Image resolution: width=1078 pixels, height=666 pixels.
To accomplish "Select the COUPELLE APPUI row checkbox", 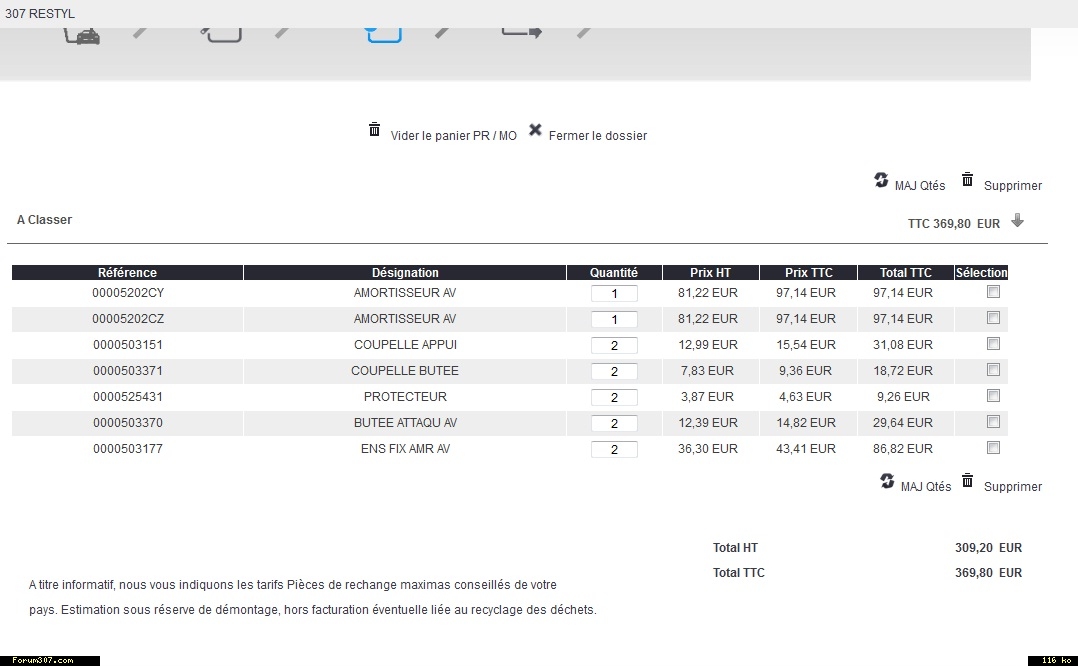I will [x=993, y=344].
